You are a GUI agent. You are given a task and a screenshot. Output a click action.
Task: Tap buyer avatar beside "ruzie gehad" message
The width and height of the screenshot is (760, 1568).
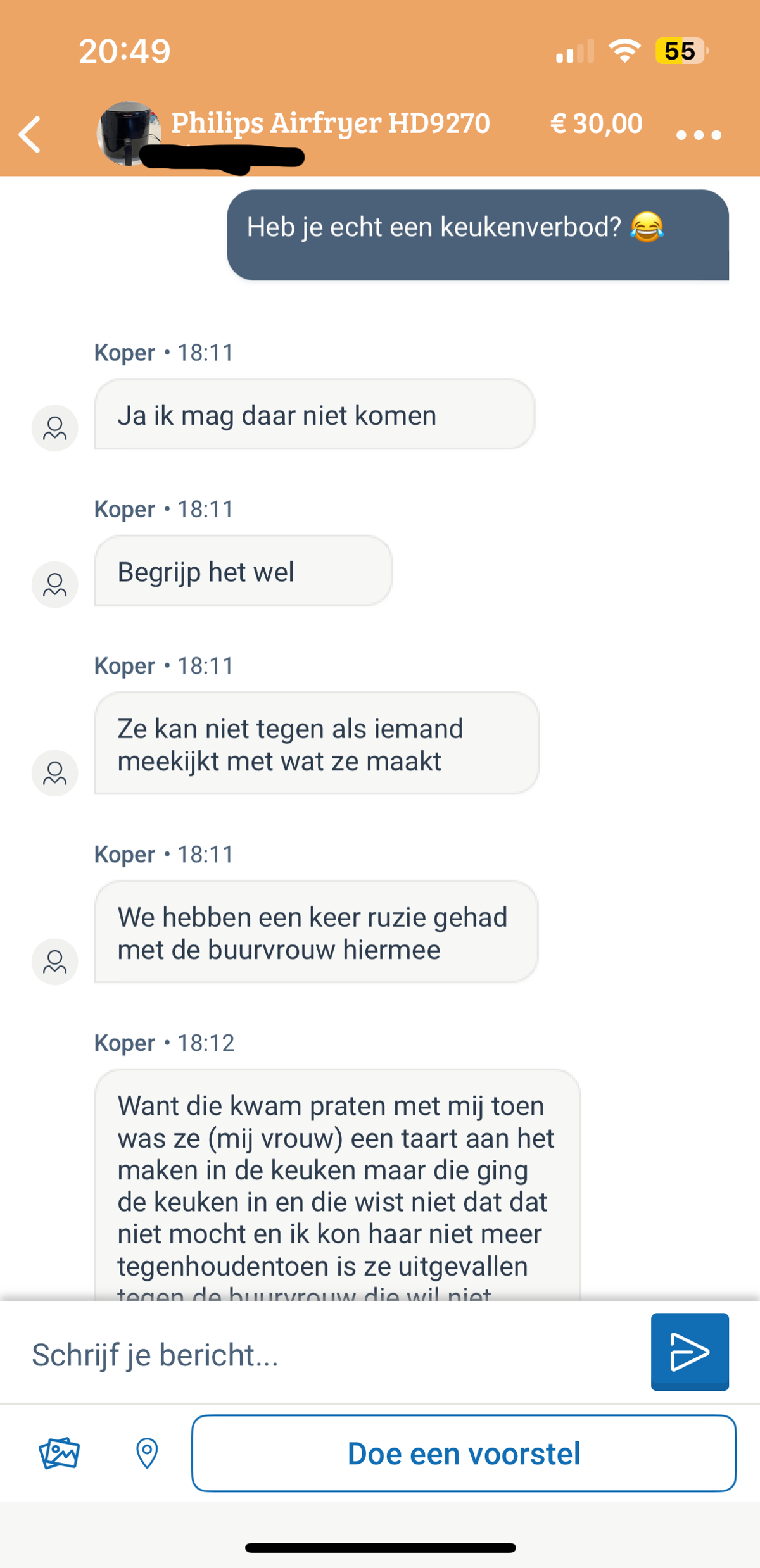[x=55, y=962]
